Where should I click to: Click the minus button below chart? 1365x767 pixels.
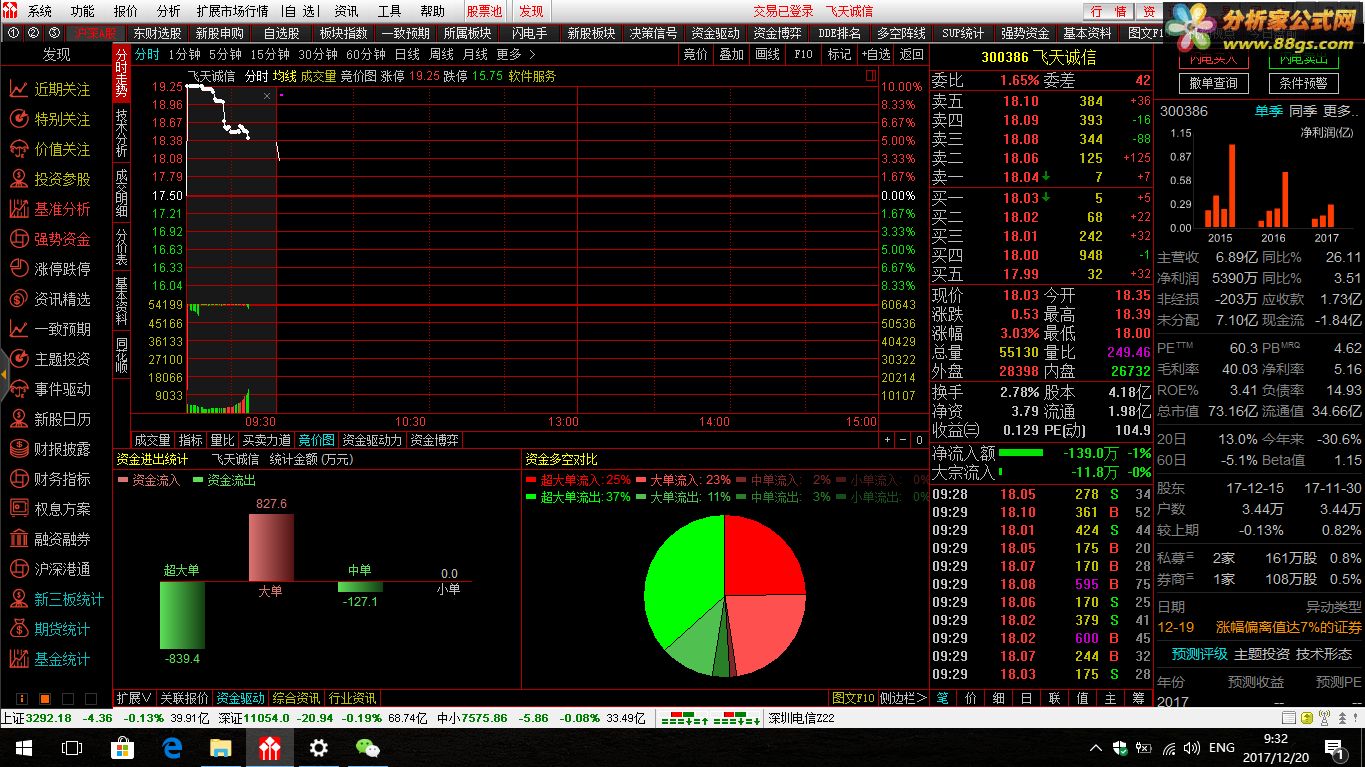[x=903, y=440]
